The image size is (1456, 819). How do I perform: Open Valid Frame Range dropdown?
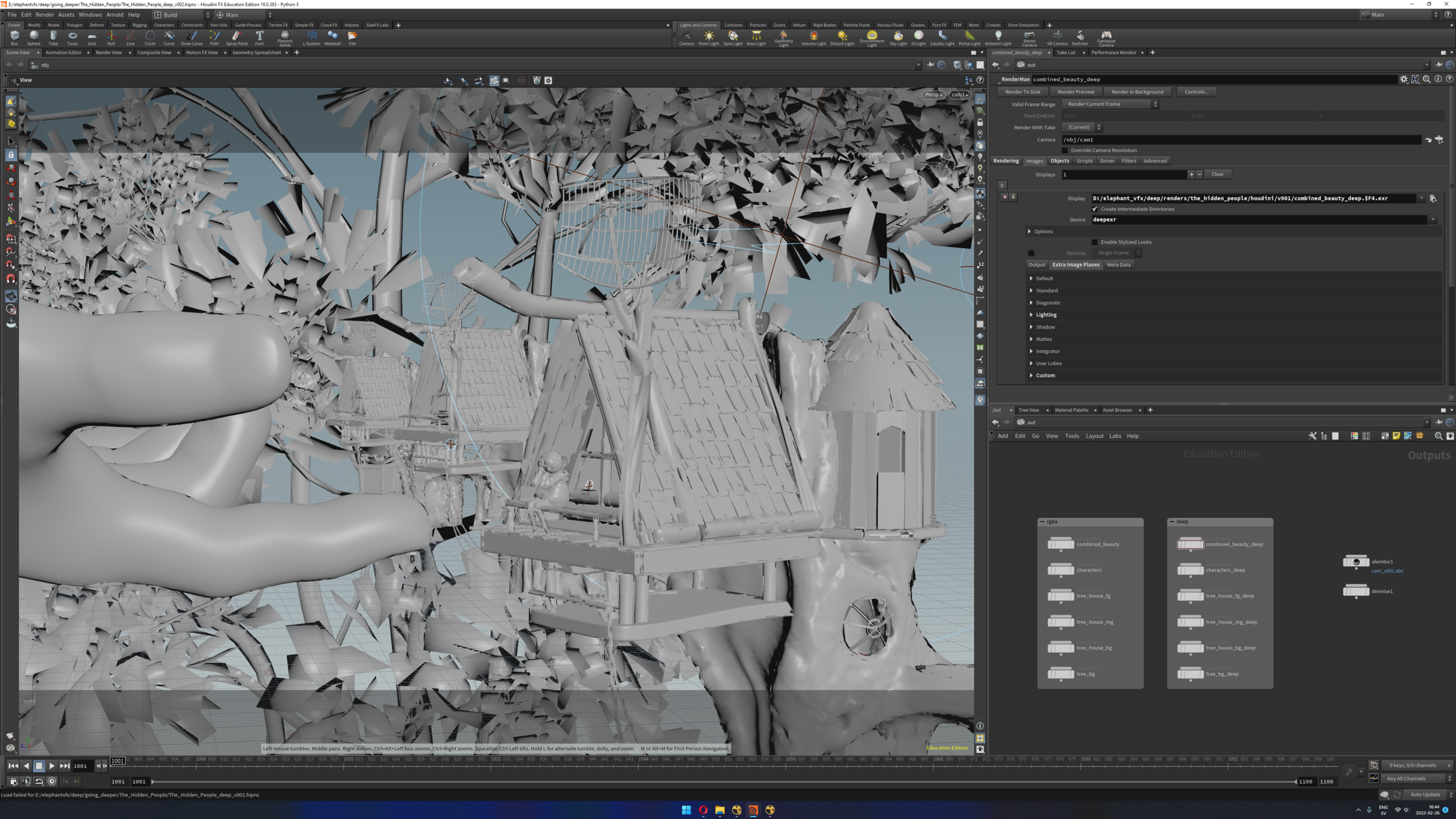point(1110,104)
